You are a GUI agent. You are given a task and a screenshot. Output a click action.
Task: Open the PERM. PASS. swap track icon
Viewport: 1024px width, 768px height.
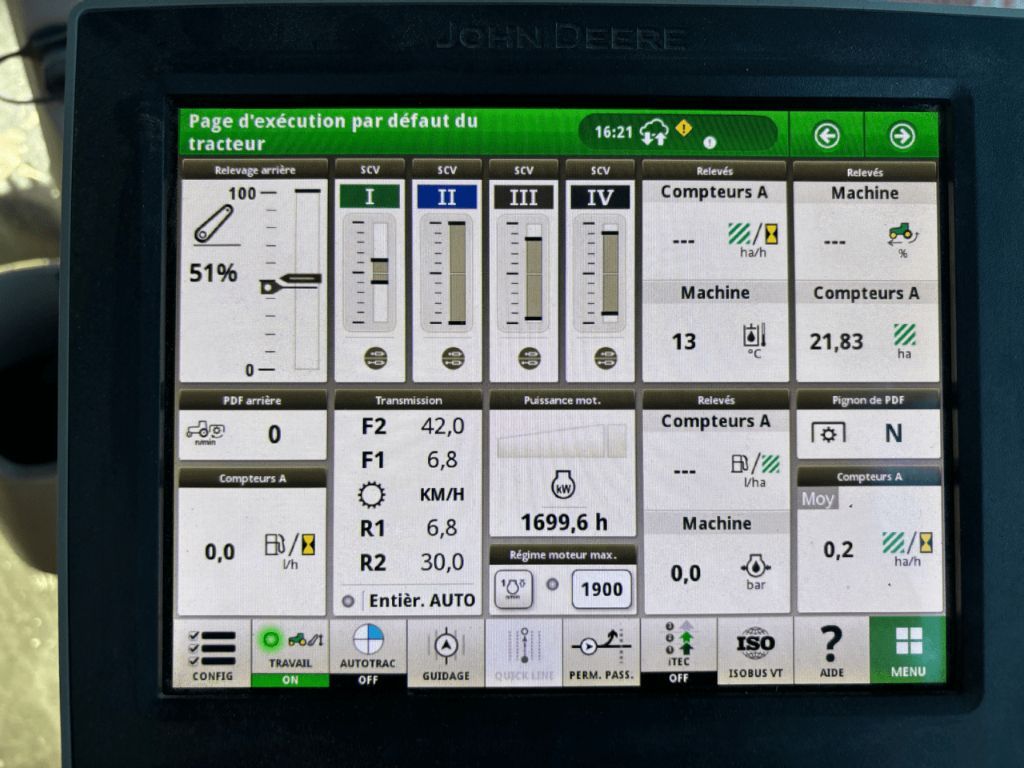tap(600, 651)
